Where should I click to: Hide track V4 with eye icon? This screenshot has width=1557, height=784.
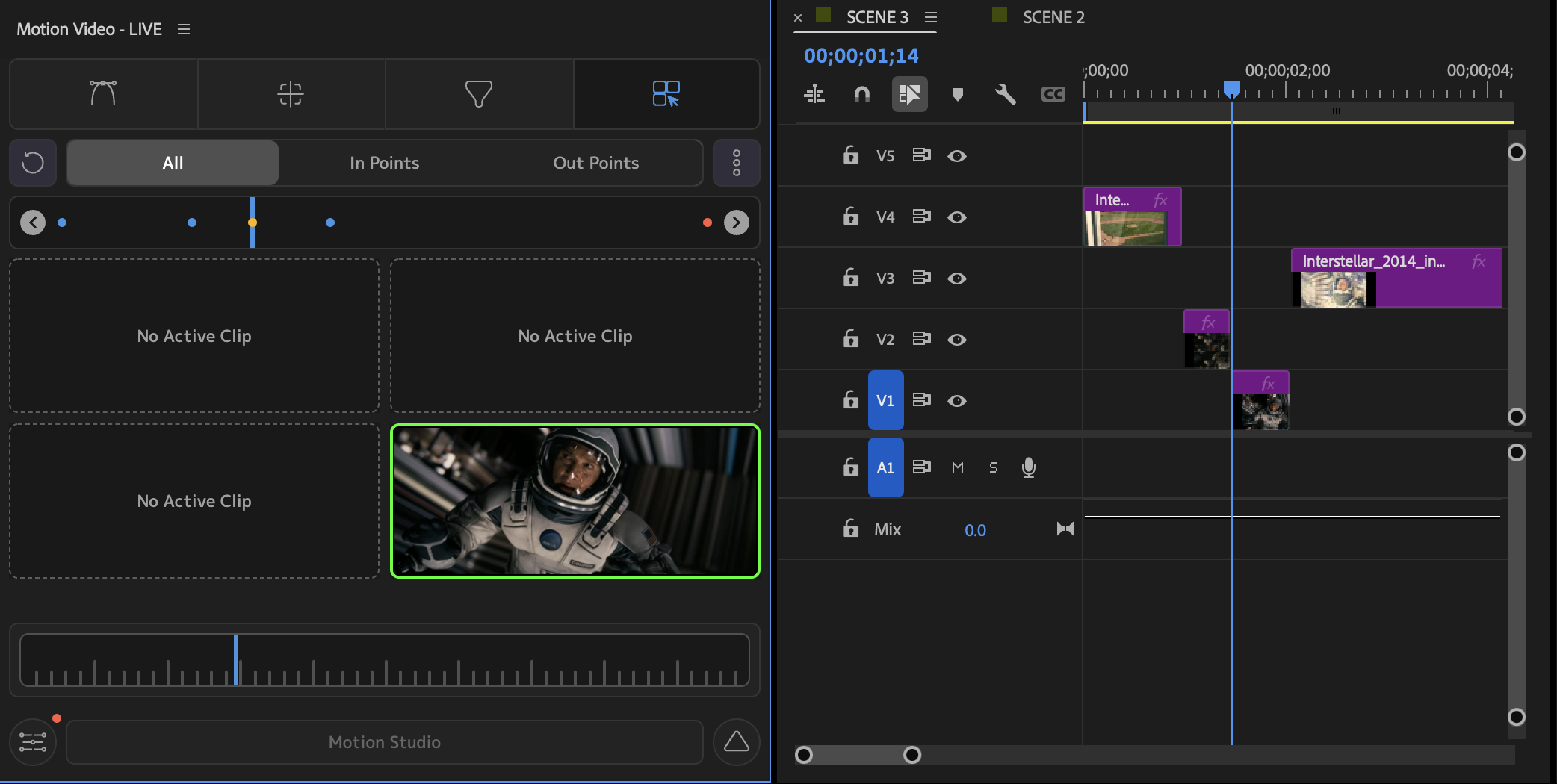click(957, 217)
